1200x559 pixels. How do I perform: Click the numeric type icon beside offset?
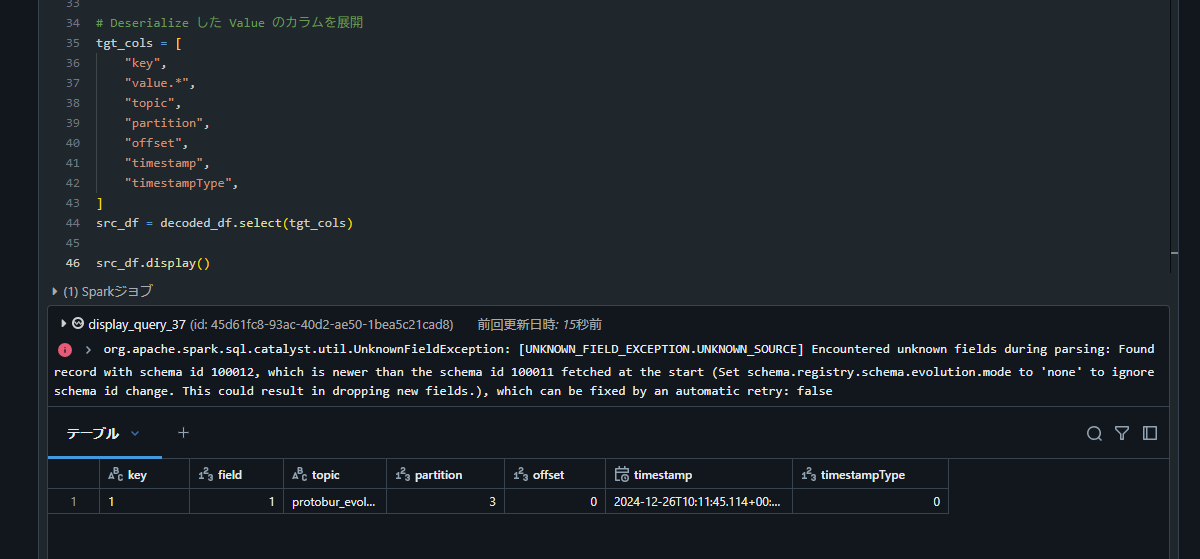521,474
